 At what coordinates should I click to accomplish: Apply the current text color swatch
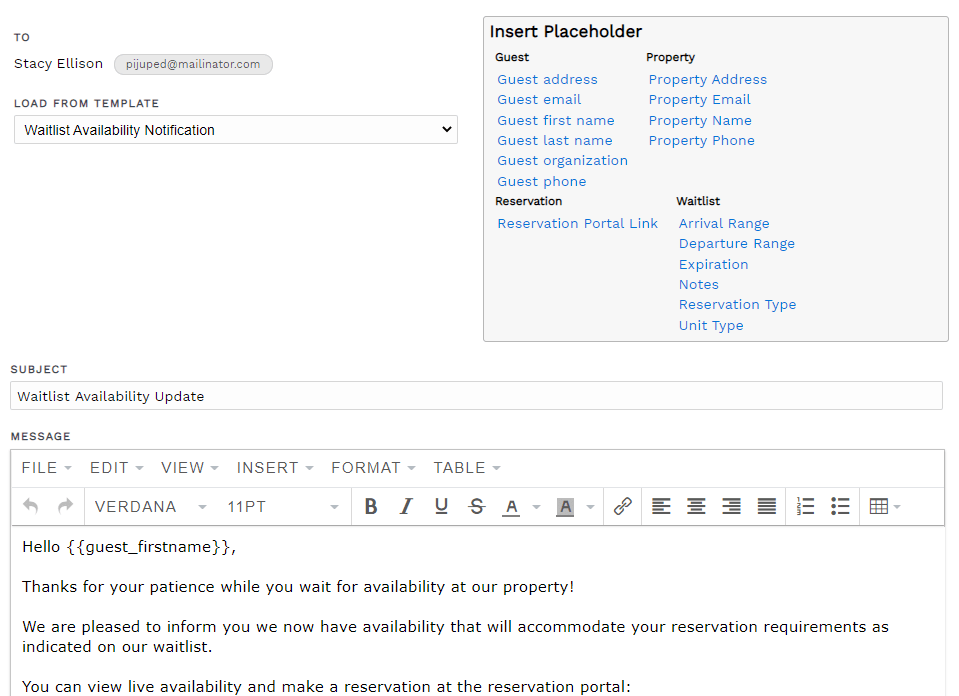tap(511, 506)
